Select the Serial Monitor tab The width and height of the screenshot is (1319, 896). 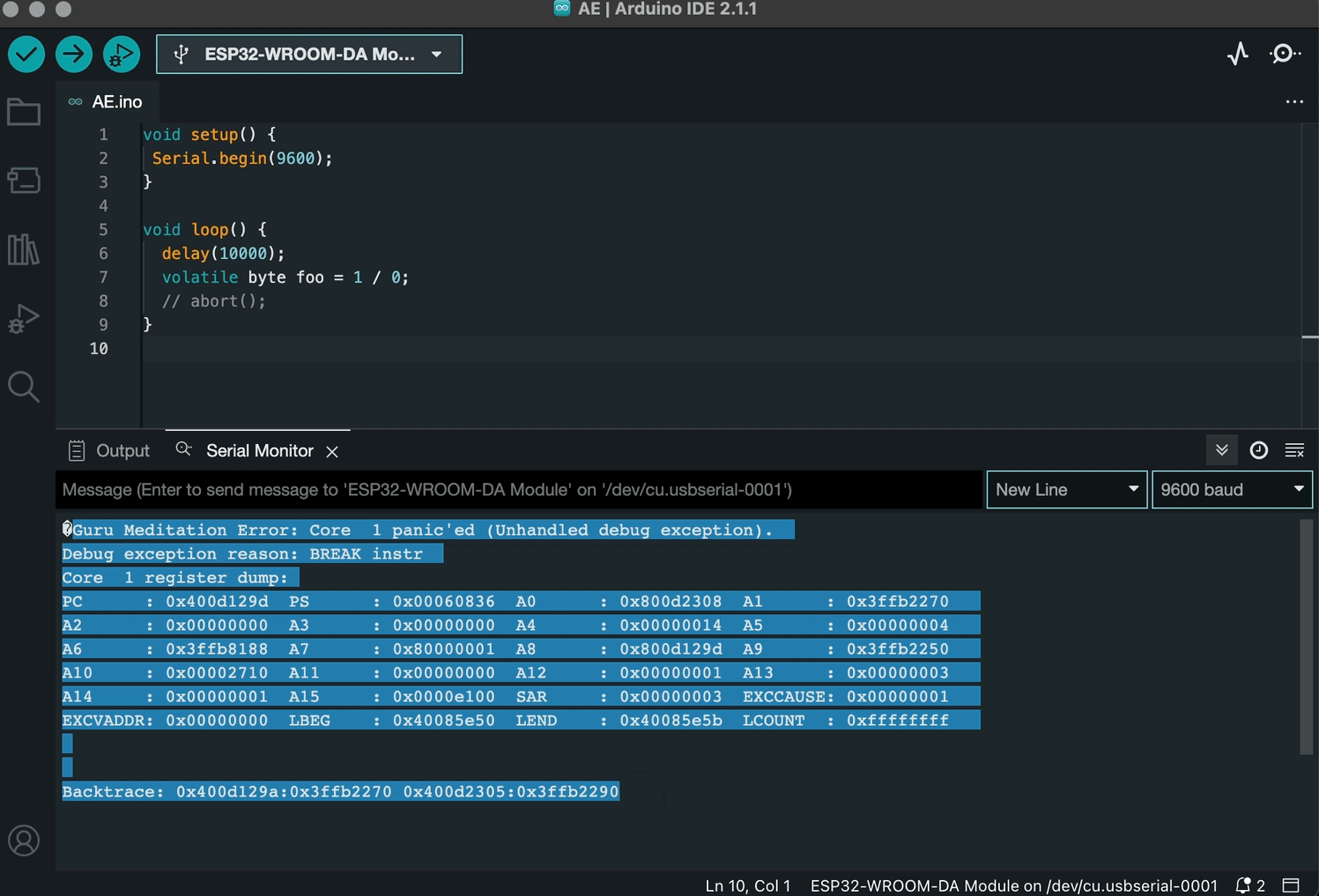pyautogui.click(x=259, y=450)
